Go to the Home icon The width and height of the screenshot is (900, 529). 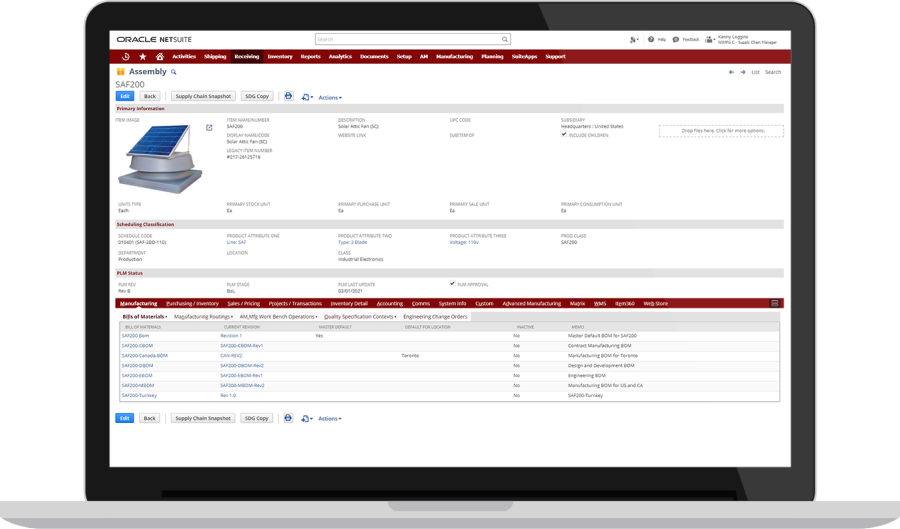[160, 56]
